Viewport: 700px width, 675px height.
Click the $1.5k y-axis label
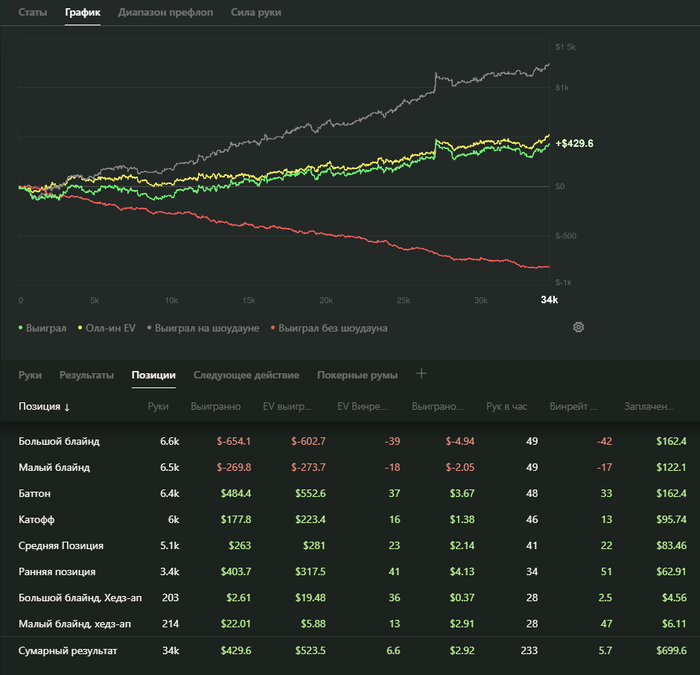pos(565,47)
